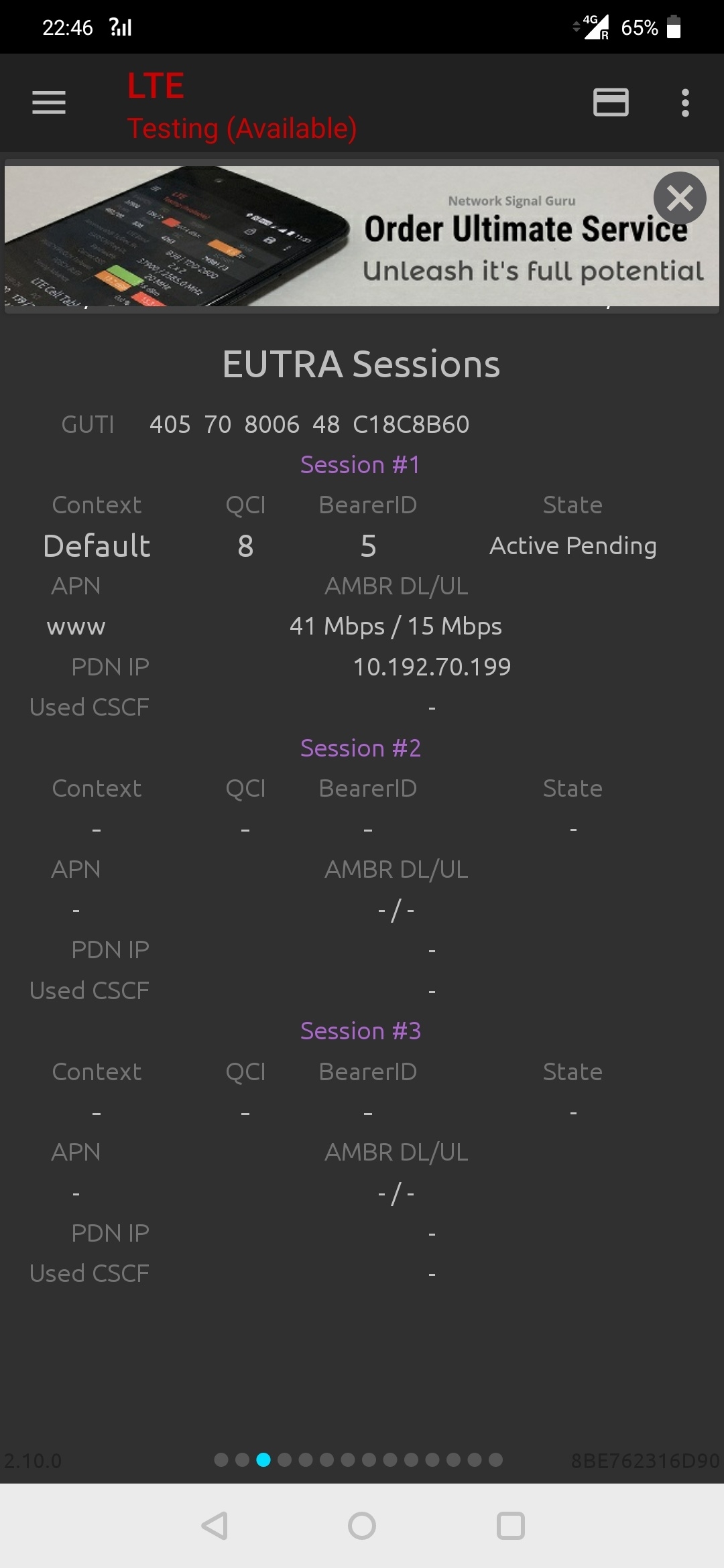The width and height of the screenshot is (724, 1568).
Task: Open the three-dot overflow menu
Action: (684, 103)
